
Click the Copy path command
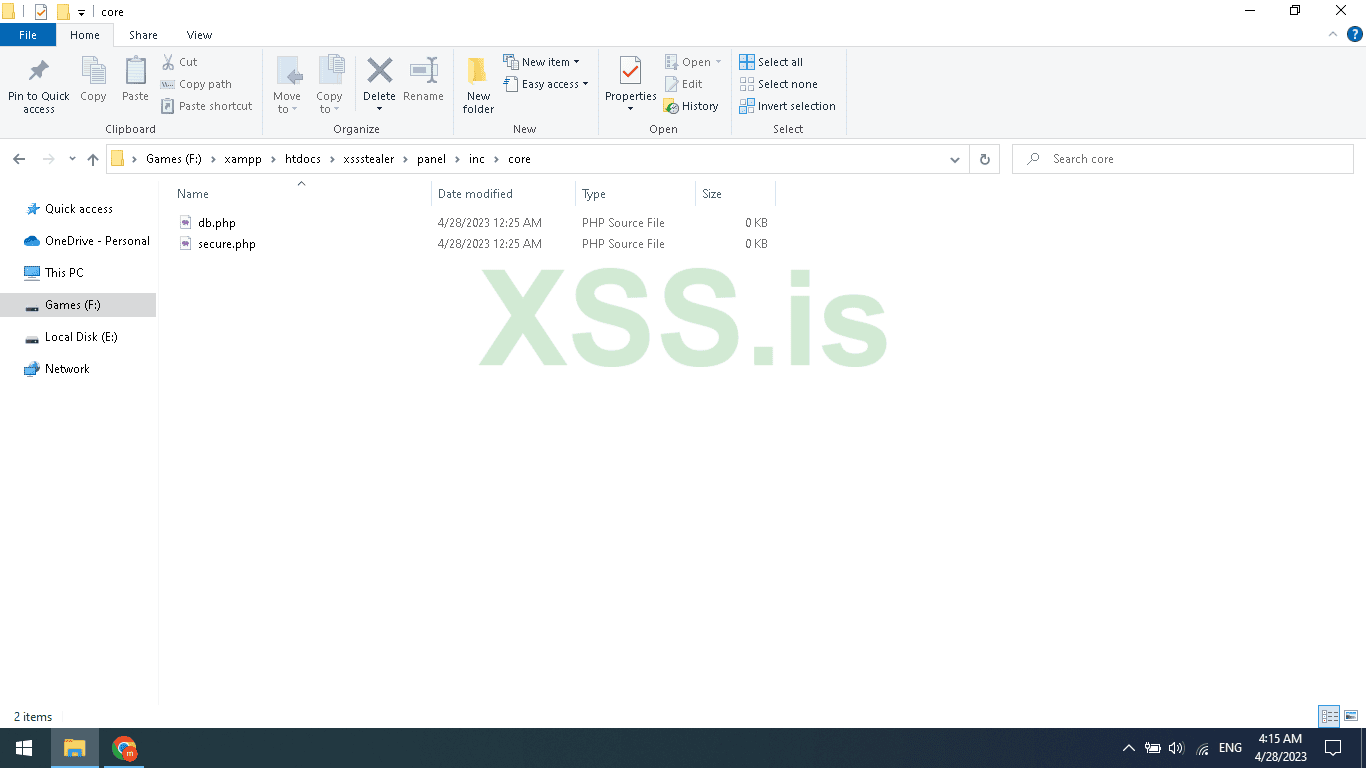(x=196, y=84)
